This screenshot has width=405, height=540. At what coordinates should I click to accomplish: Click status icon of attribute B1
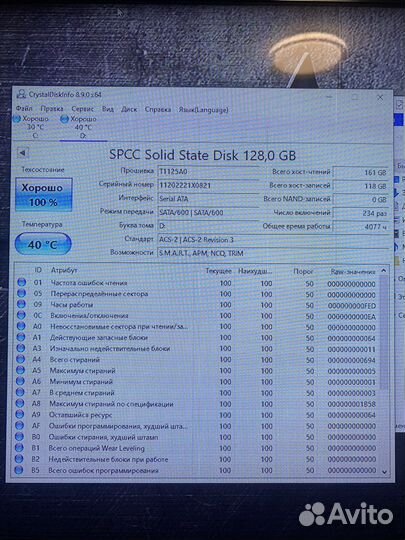tap(19, 448)
